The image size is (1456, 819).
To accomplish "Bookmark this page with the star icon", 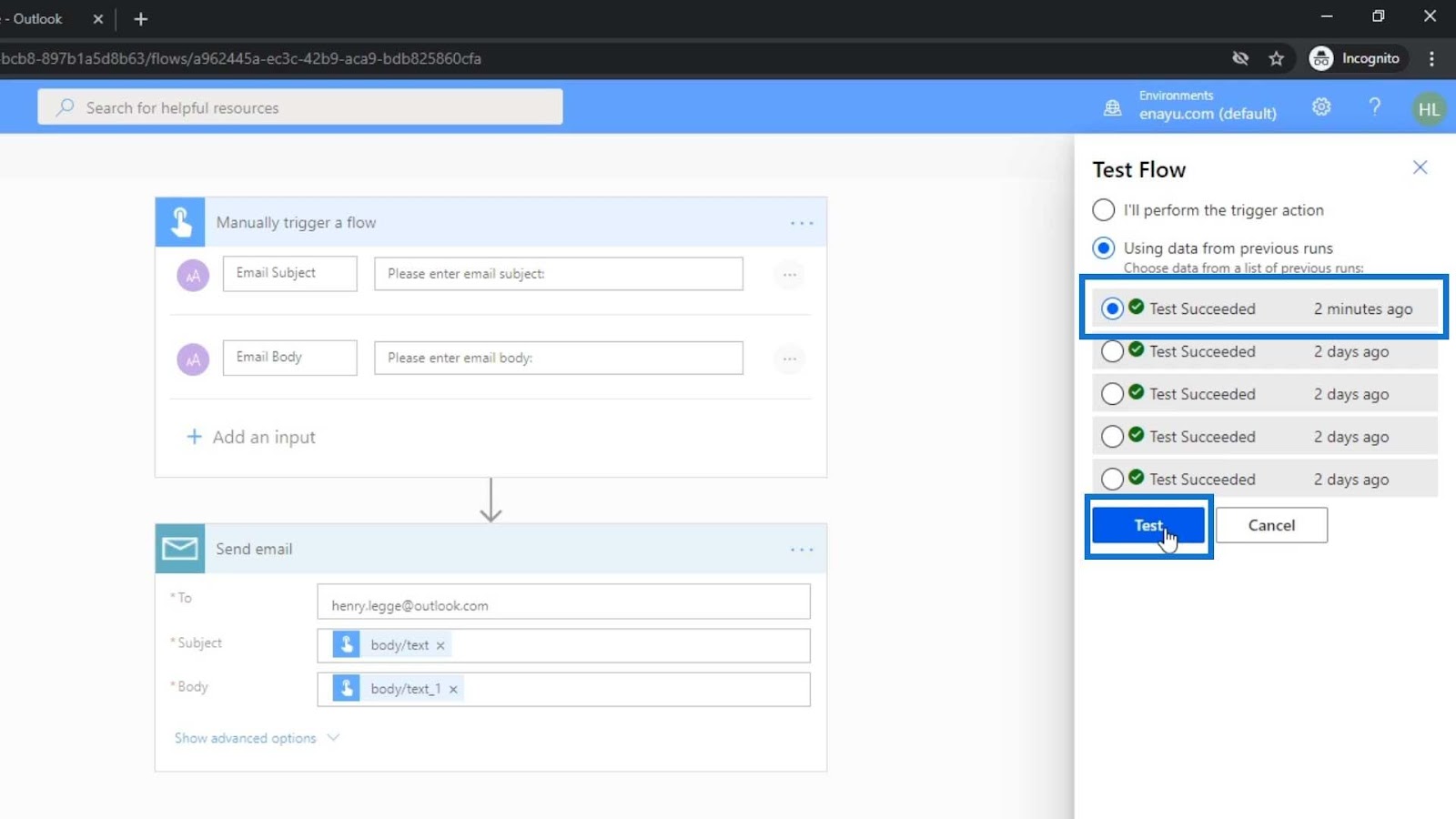I will coord(1277,58).
